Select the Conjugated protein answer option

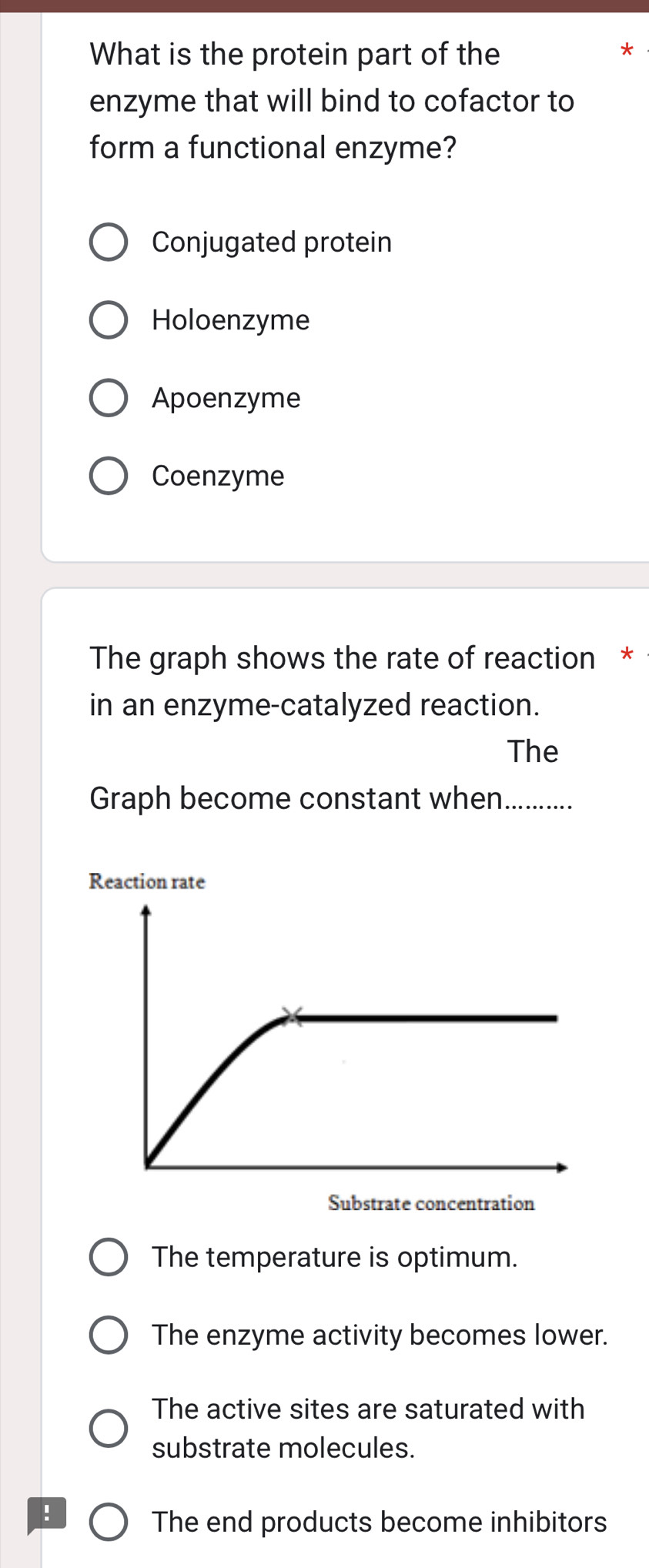(x=109, y=242)
